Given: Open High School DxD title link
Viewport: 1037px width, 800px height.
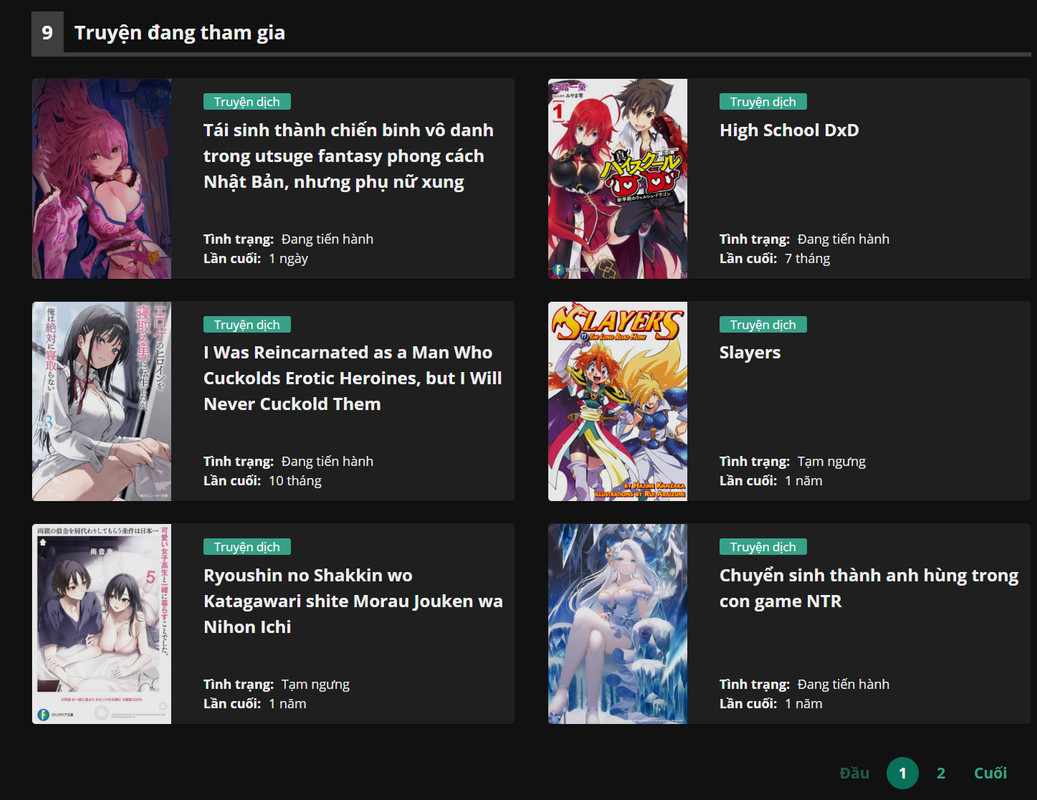Looking at the screenshot, I should [789, 130].
